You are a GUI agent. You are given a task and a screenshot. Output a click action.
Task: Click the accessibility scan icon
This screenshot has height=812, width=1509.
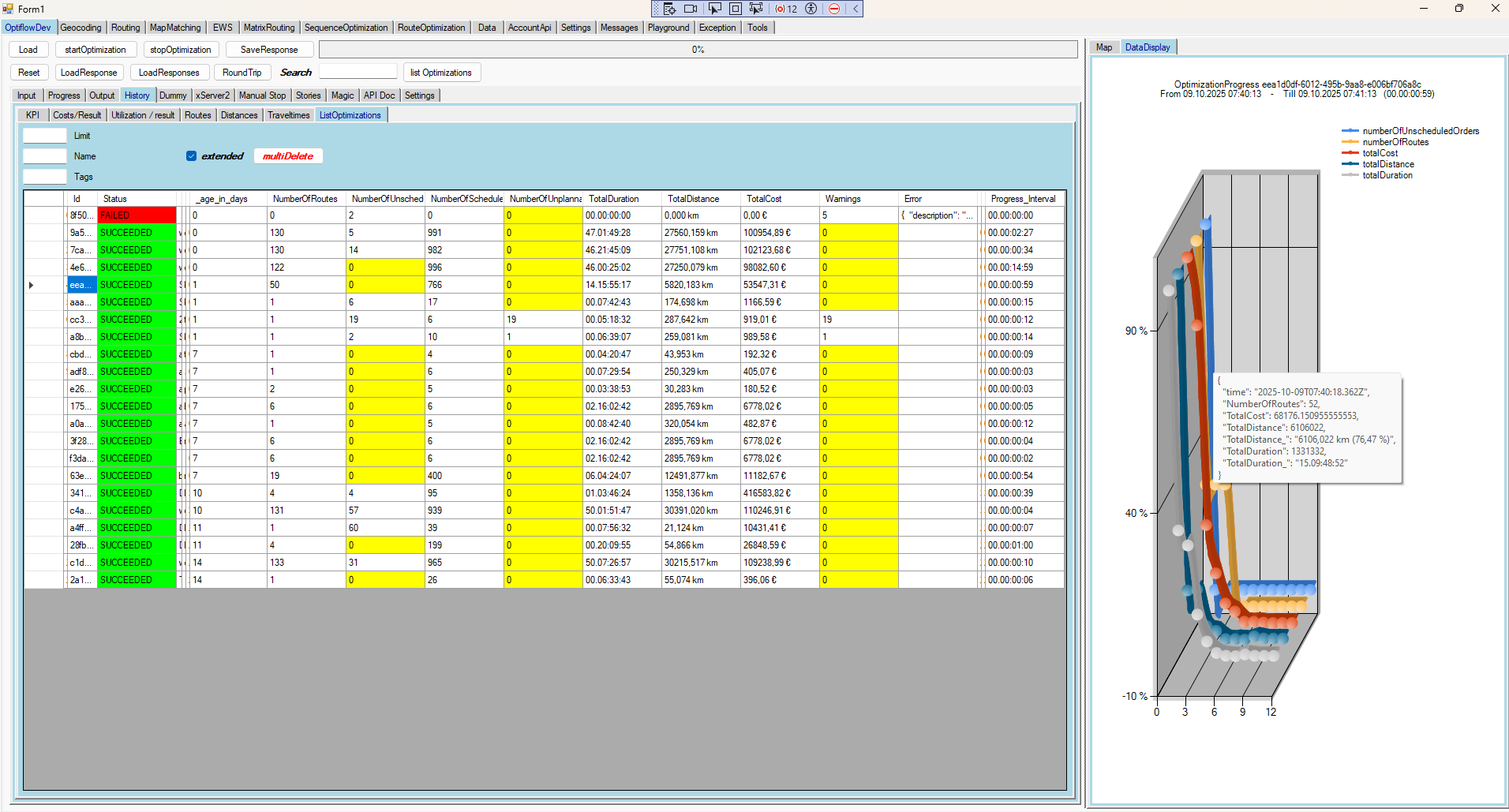(x=811, y=9)
